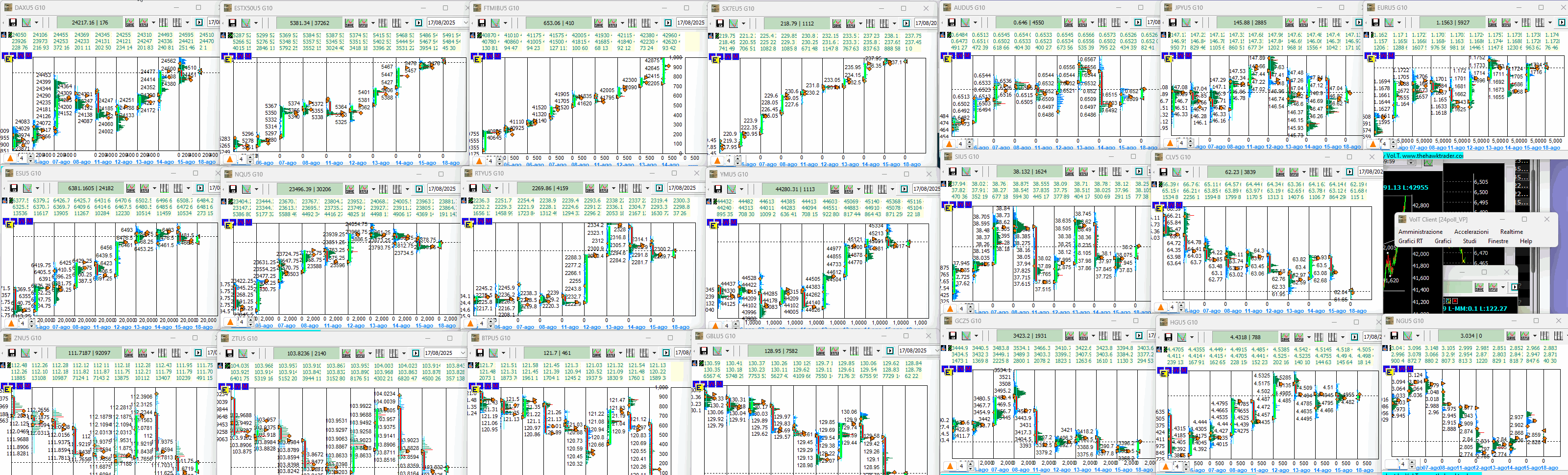Click the STYLE icon in ZNU5 window
This screenshot has width=1568, height=475.
(x=143, y=352)
